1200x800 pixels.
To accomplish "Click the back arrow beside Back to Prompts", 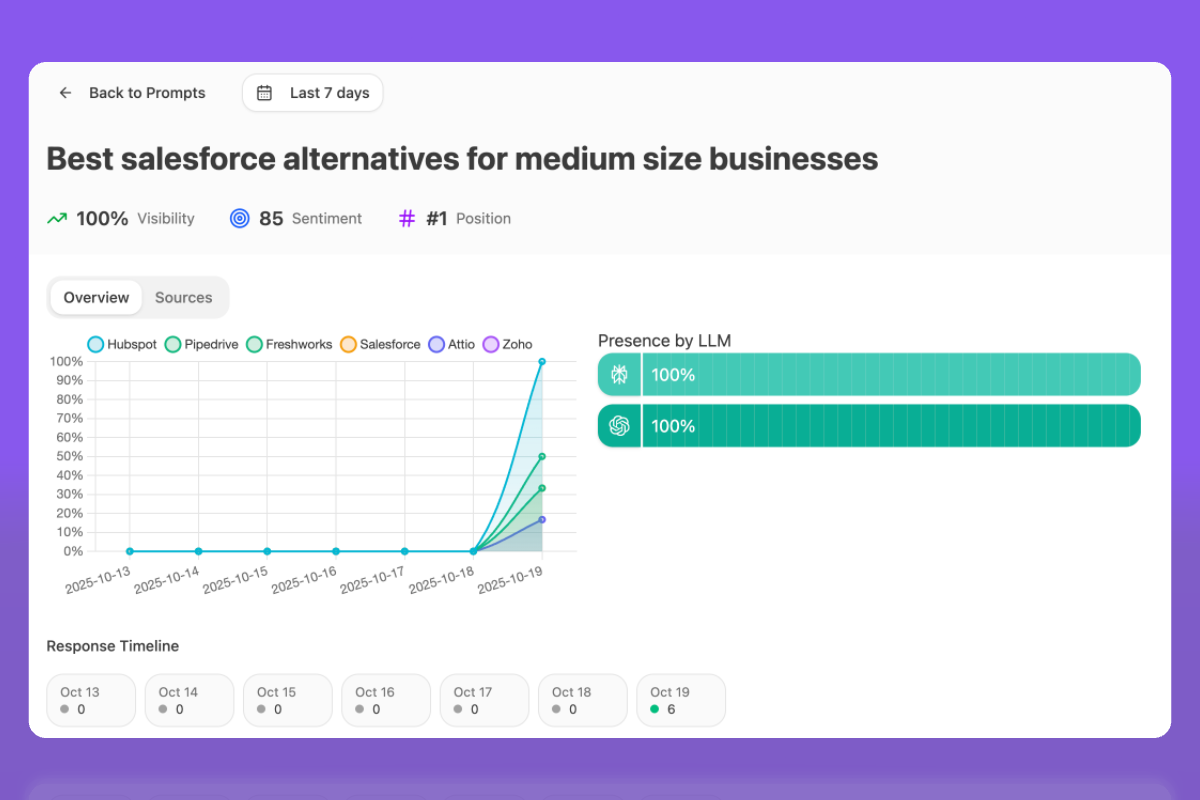I will point(65,92).
